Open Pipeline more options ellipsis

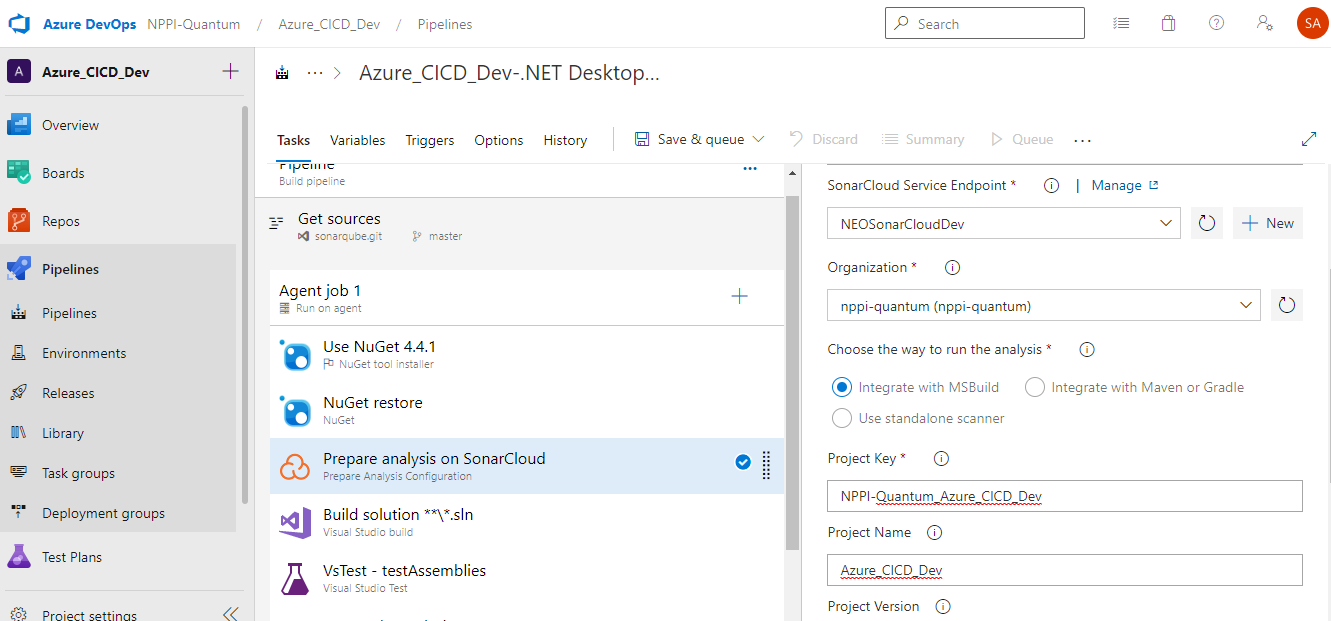(750, 169)
